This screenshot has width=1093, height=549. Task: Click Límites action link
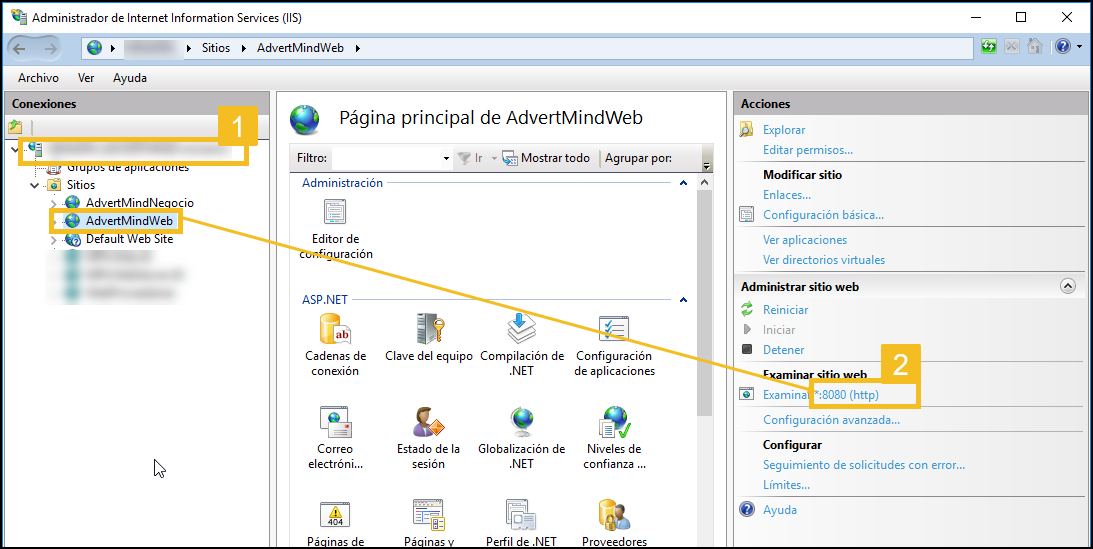tap(786, 485)
